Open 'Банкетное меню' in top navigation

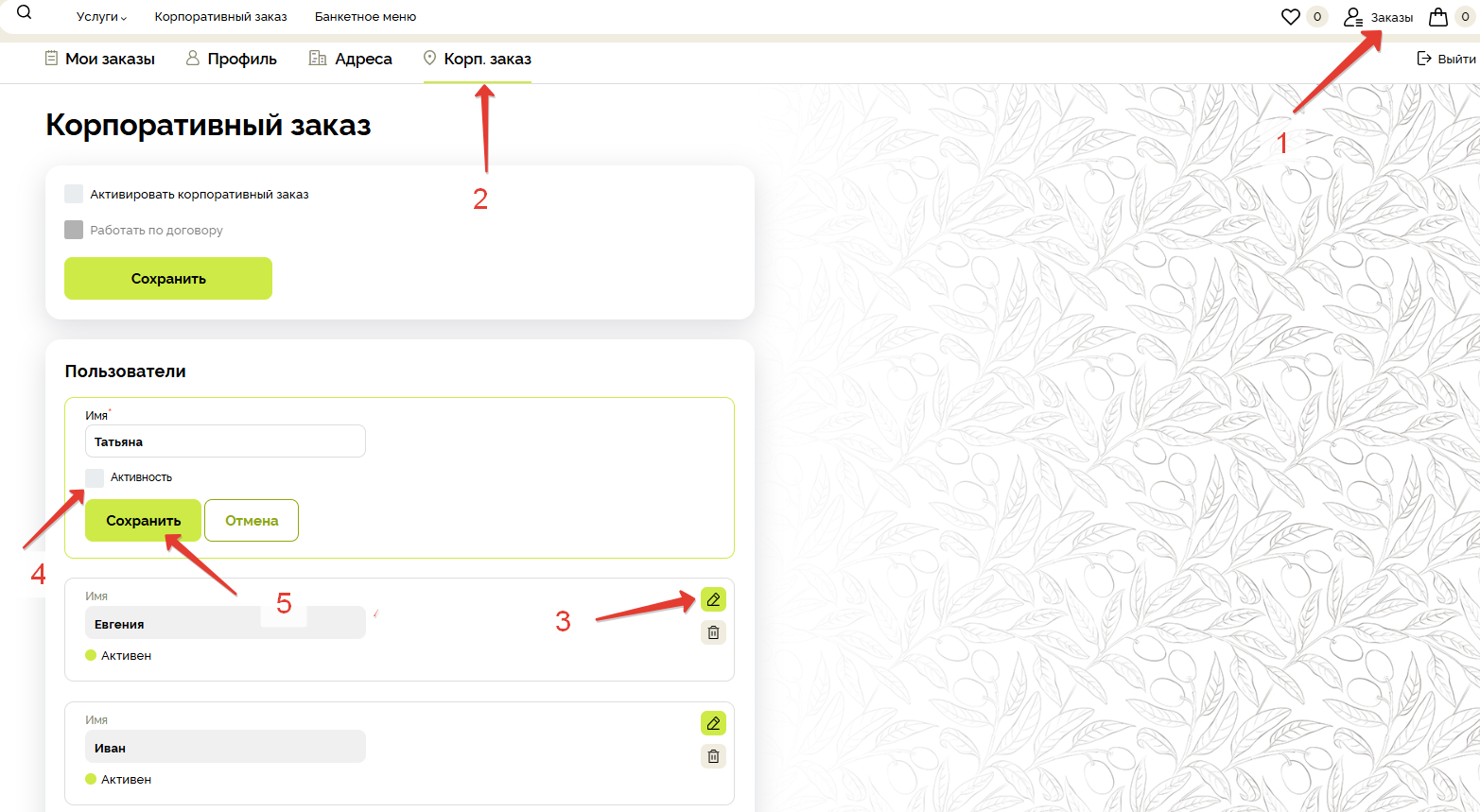coord(365,17)
